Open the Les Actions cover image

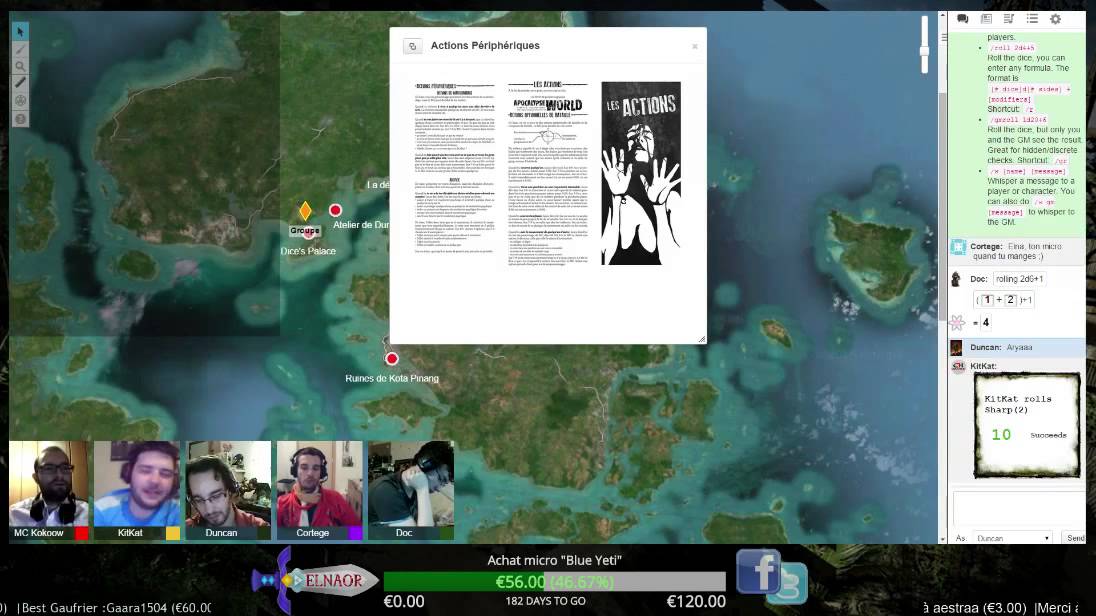click(x=641, y=173)
